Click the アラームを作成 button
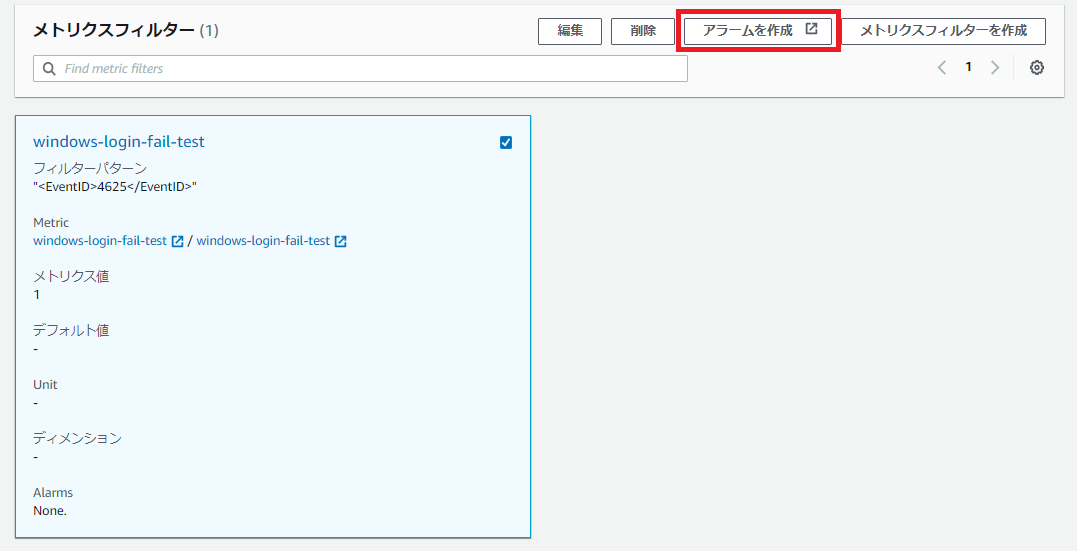This screenshot has width=1077, height=551. tap(758, 31)
